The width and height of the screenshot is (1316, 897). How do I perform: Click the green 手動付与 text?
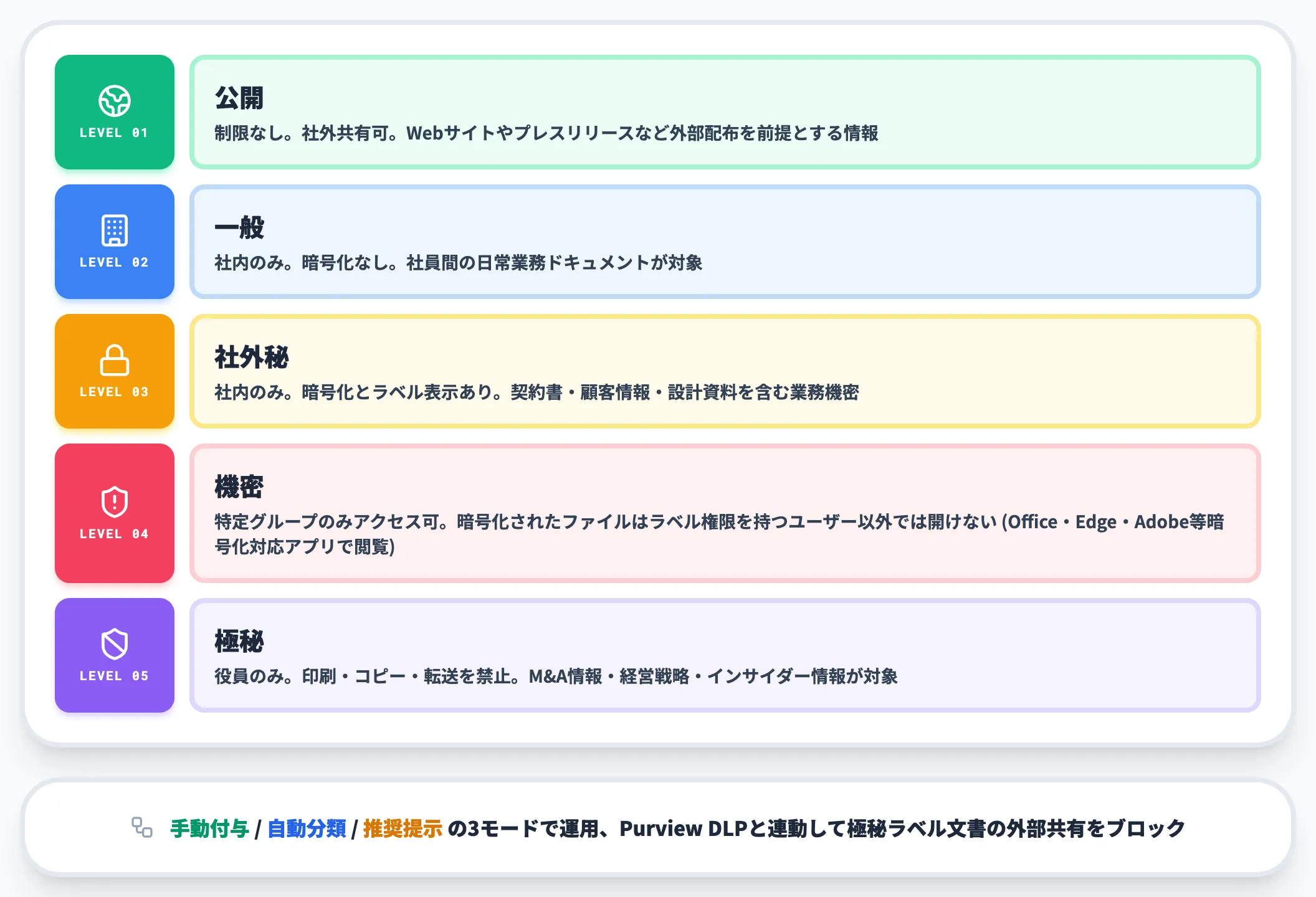pos(209,828)
